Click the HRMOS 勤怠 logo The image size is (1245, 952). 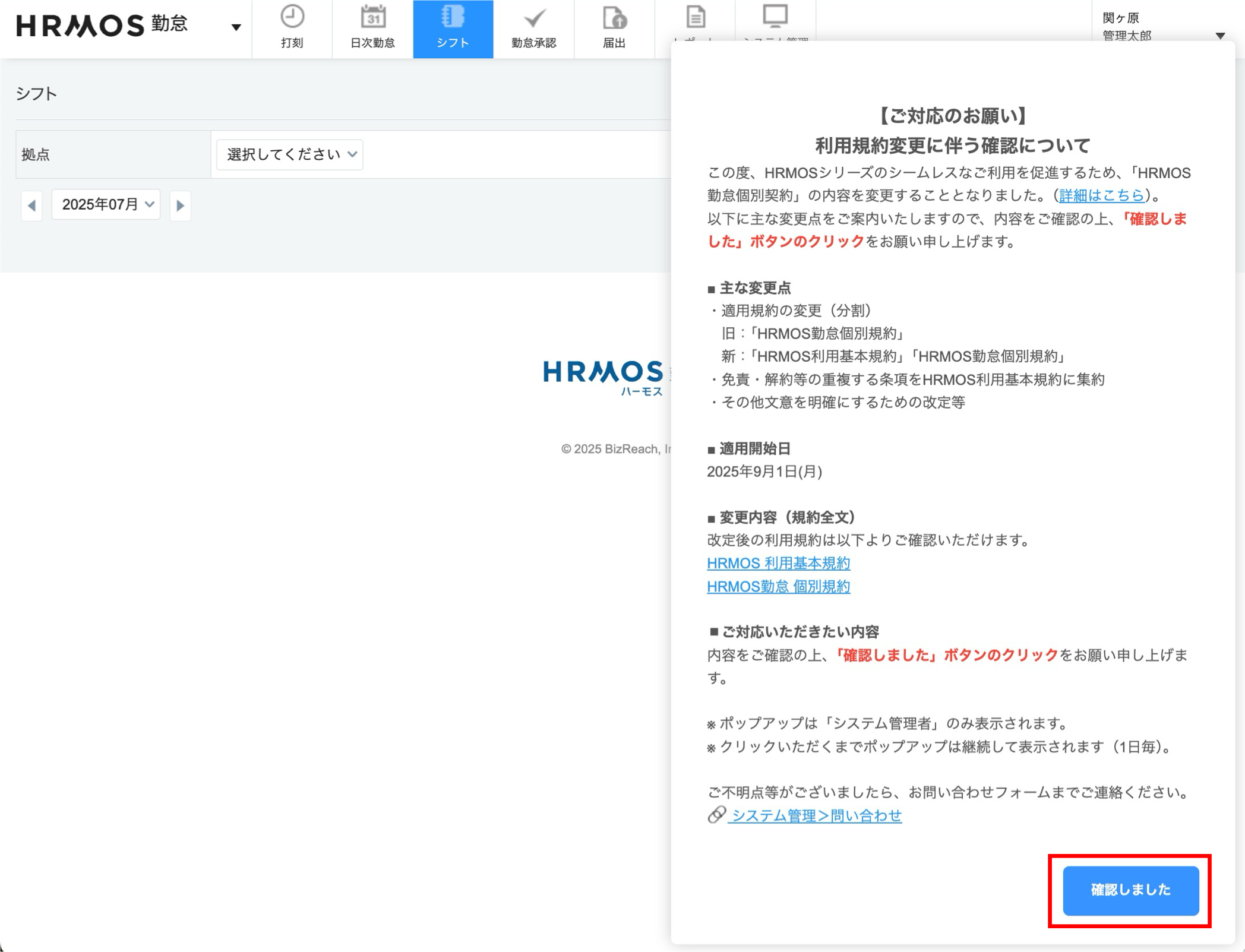(102, 25)
